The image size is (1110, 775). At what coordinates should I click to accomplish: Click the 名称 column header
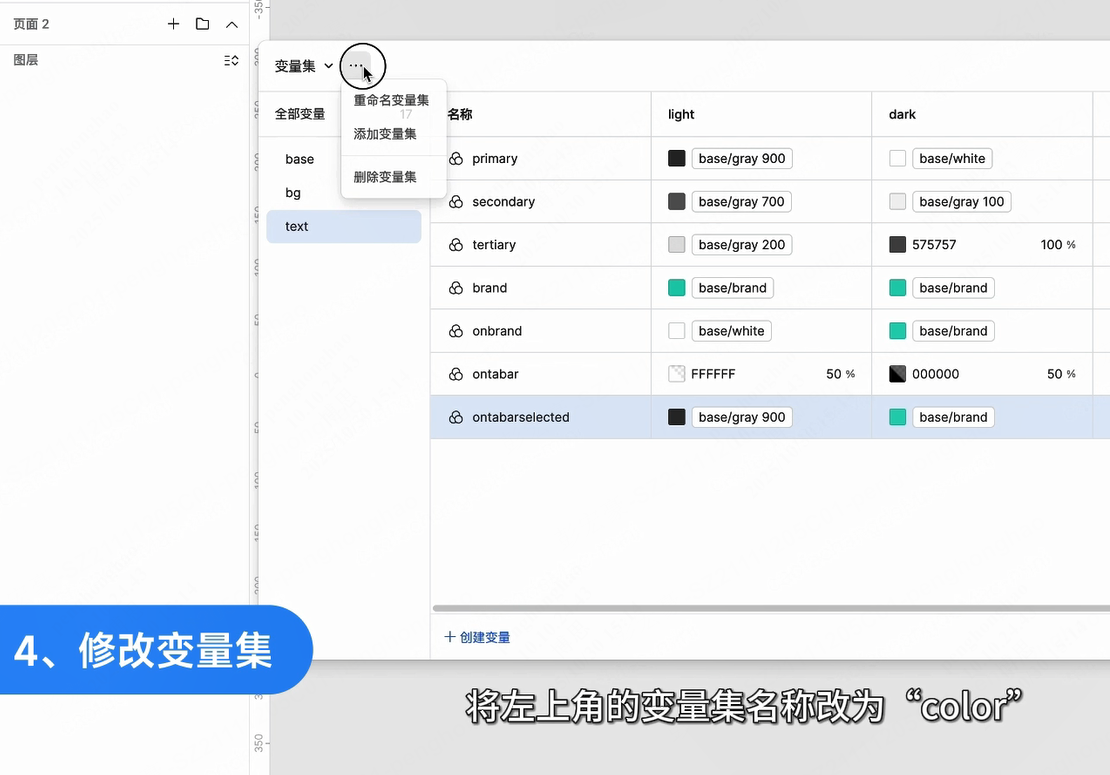pyautogui.click(x=460, y=115)
